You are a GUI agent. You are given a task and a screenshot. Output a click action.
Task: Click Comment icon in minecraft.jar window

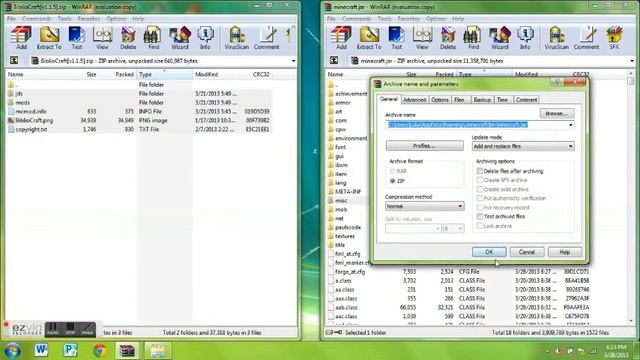pyautogui.click(x=587, y=38)
